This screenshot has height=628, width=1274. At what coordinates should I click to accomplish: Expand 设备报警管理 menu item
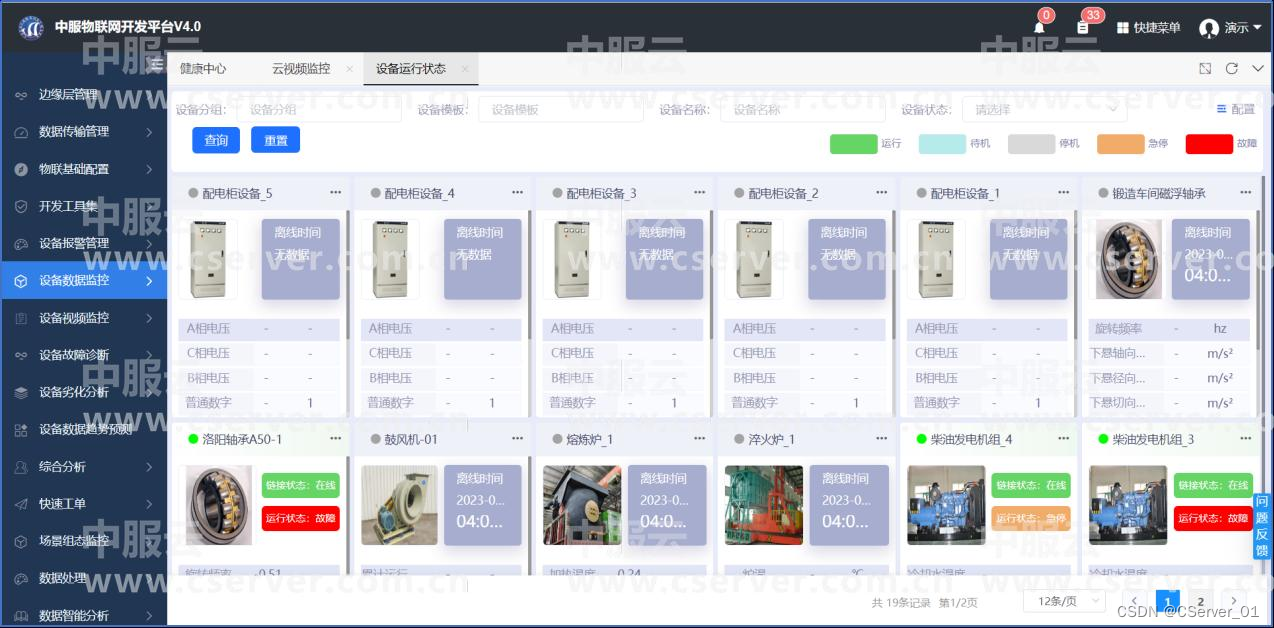84,243
